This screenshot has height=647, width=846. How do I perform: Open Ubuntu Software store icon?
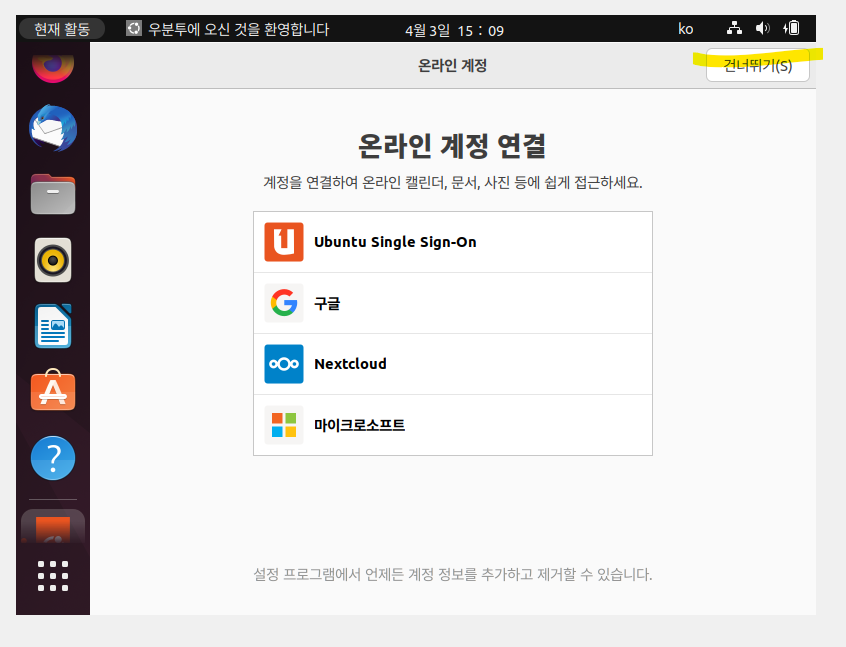tap(53, 391)
